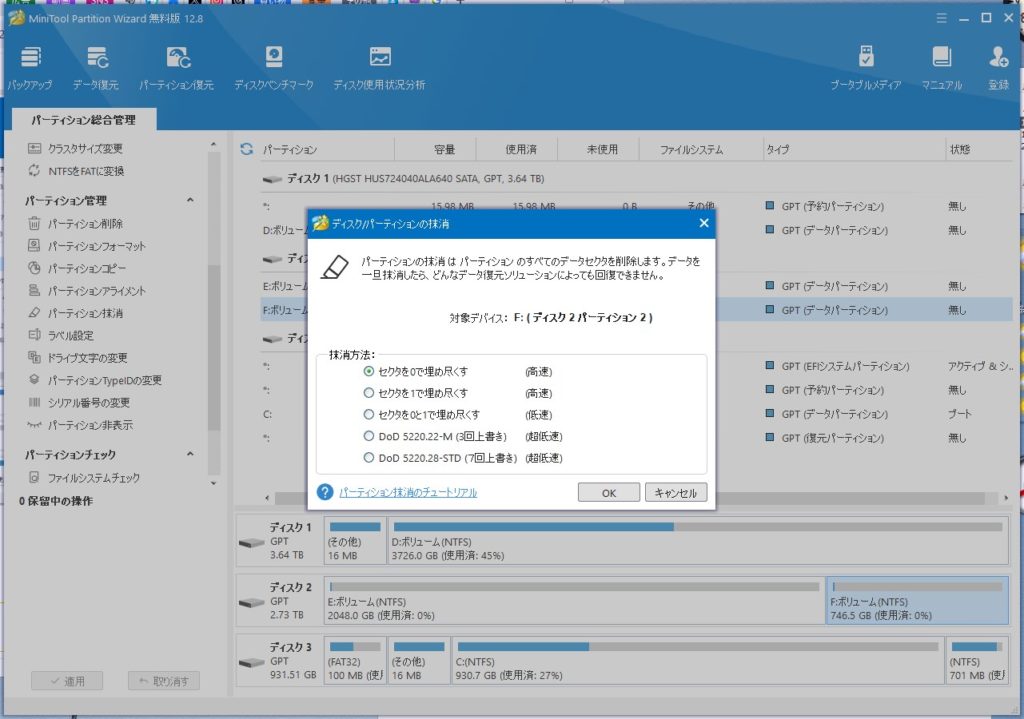The image size is (1024, 719).
Task: Select セクタを1で埋め尽くす radio option
Action: 369,393
